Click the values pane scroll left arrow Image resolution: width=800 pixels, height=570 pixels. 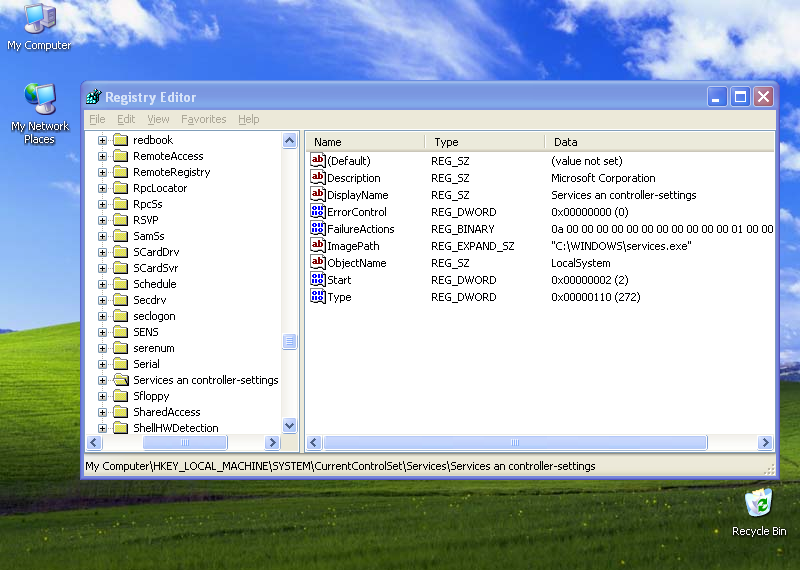314,442
